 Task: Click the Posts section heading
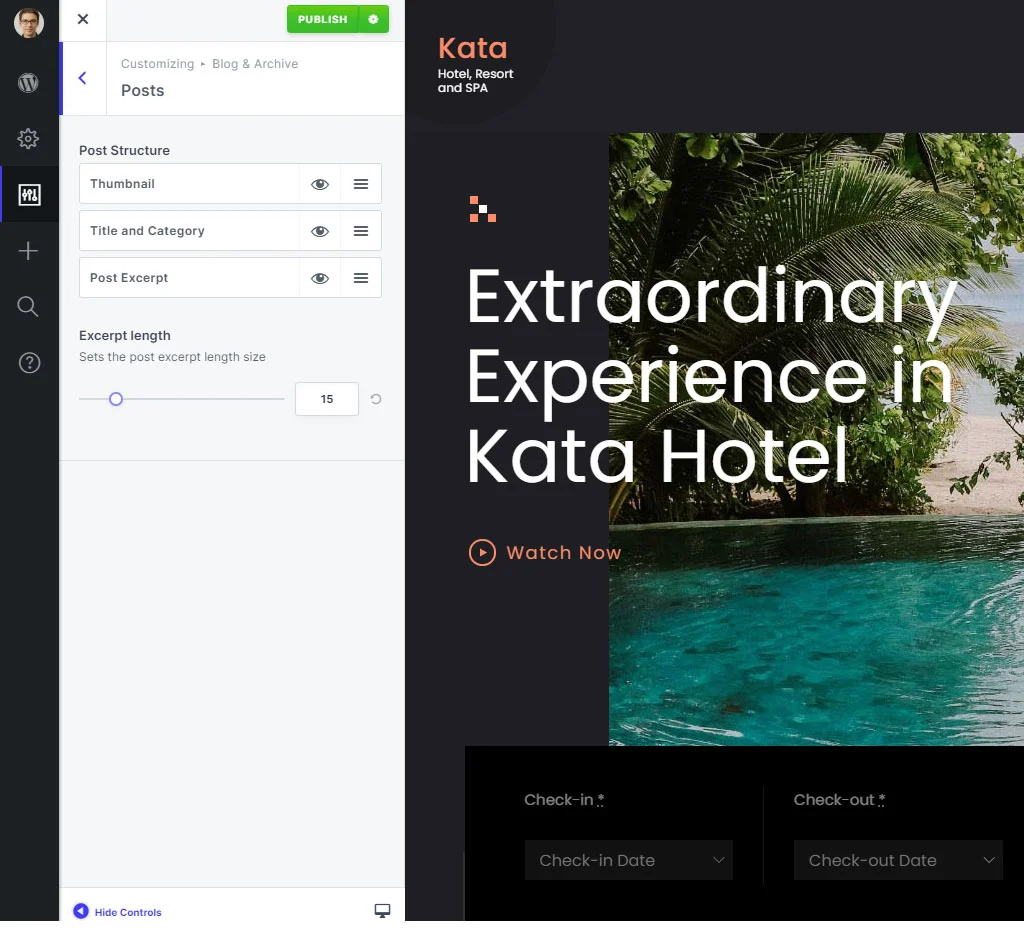click(x=142, y=91)
